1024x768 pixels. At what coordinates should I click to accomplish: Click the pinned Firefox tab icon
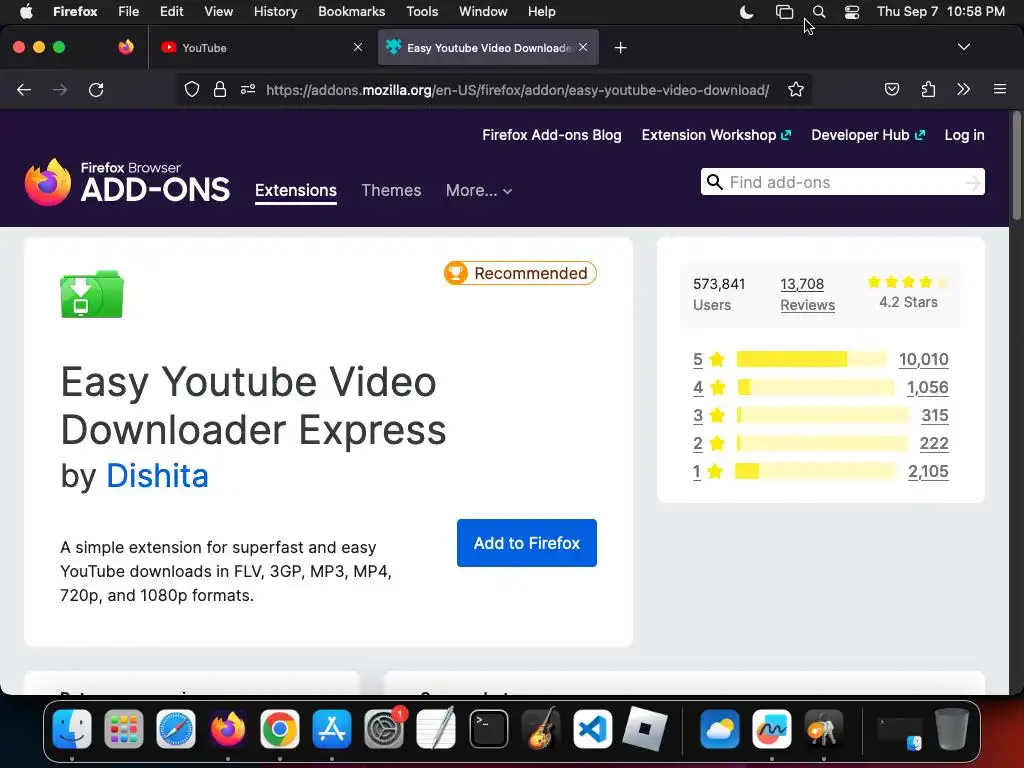pyautogui.click(x=126, y=47)
